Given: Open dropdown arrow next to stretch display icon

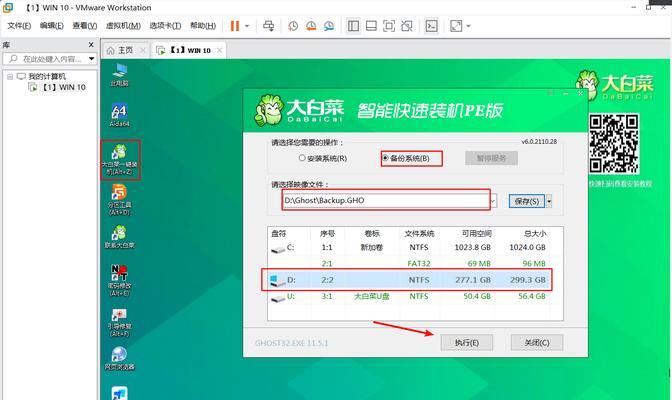Looking at the screenshot, I should [468, 26].
